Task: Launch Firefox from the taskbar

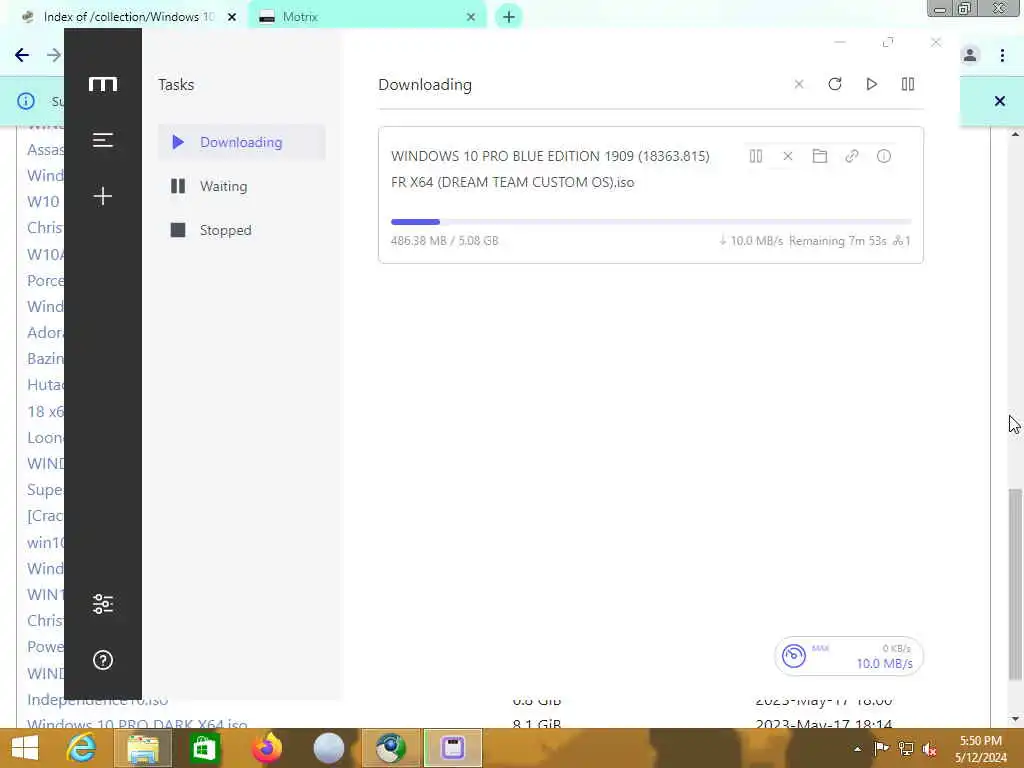Action: (x=266, y=748)
